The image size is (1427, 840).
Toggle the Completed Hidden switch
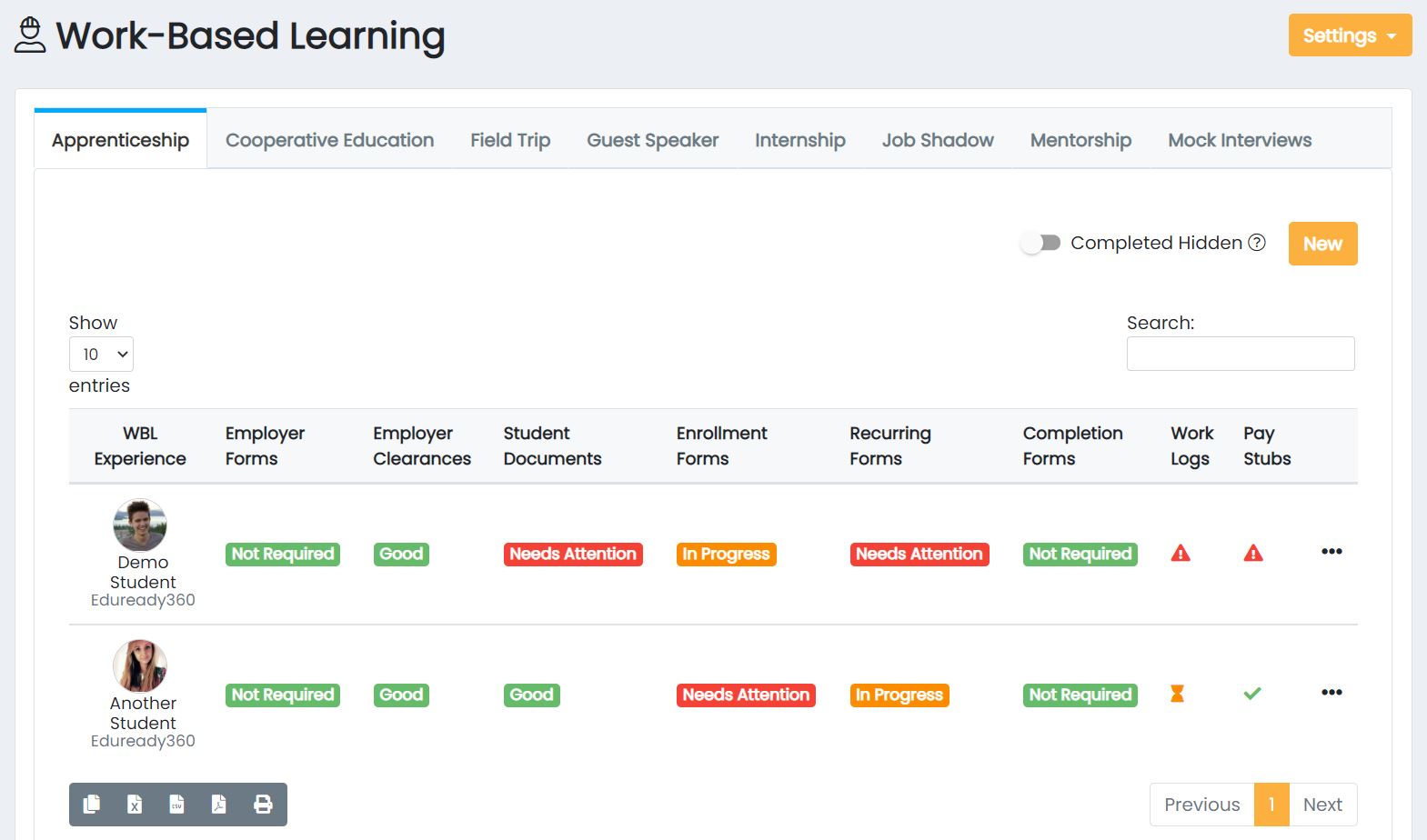click(1040, 243)
